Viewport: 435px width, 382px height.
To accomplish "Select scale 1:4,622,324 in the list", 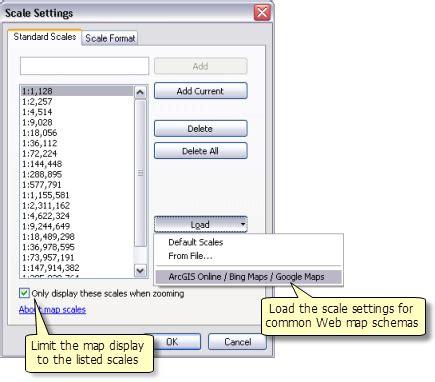I will 77,216.
